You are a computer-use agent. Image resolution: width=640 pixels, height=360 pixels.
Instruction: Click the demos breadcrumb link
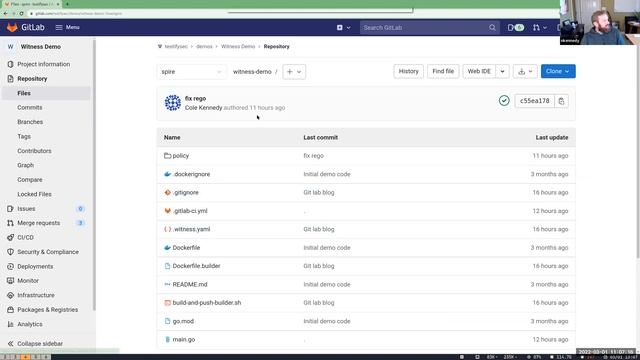click(204, 47)
